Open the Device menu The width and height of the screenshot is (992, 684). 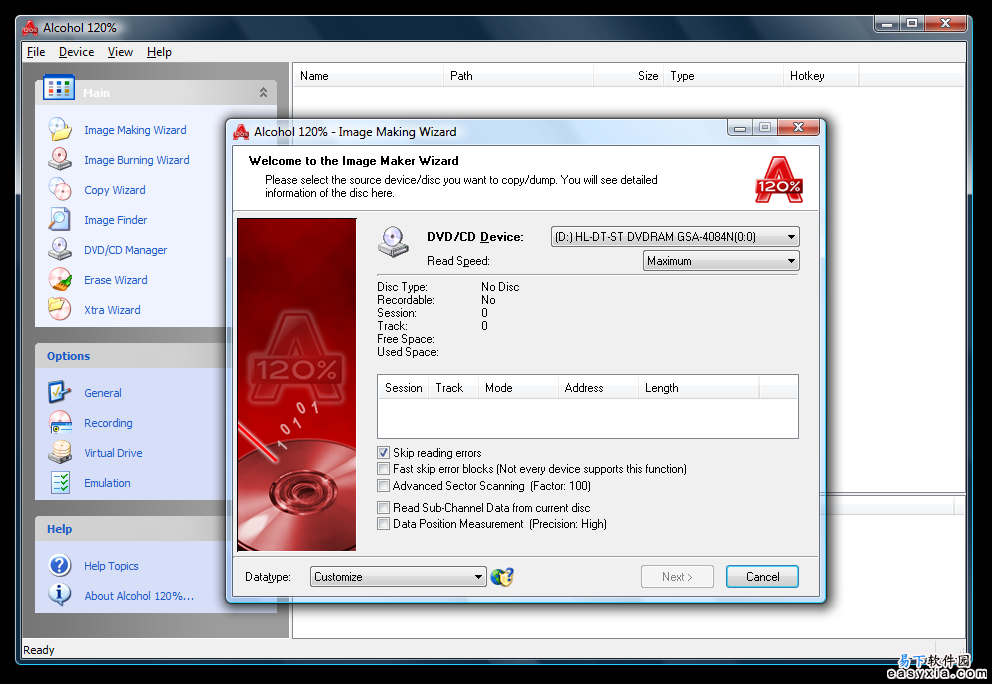click(x=76, y=52)
